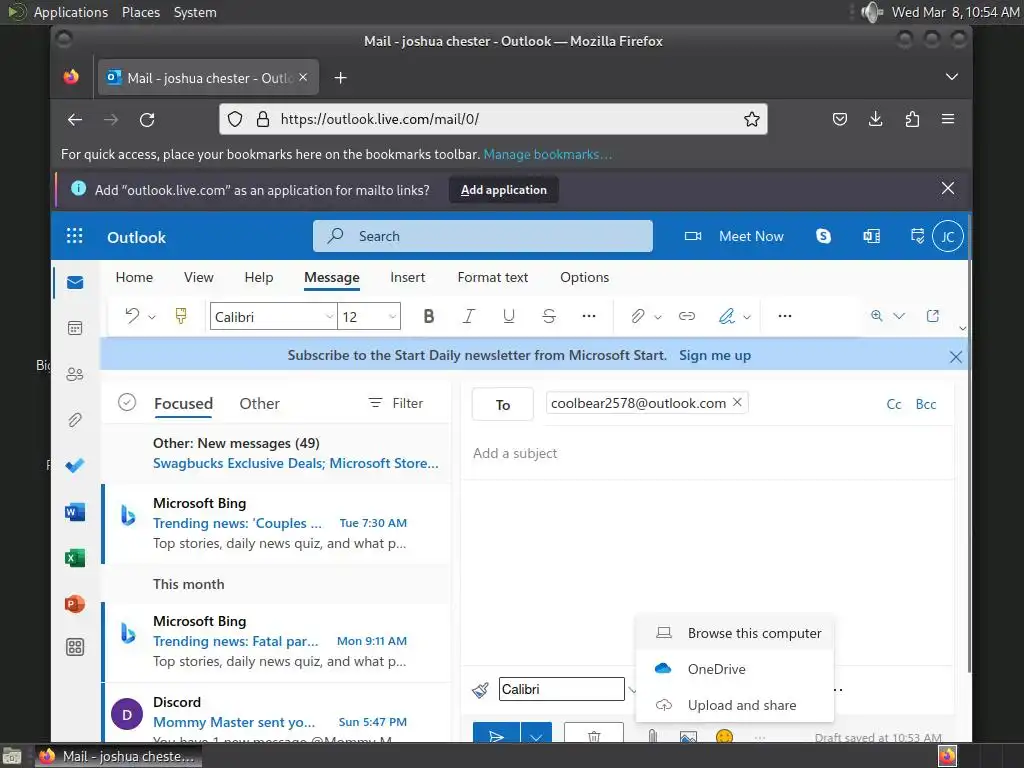
Task: Click the Sign me up link
Action: tap(714, 355)
